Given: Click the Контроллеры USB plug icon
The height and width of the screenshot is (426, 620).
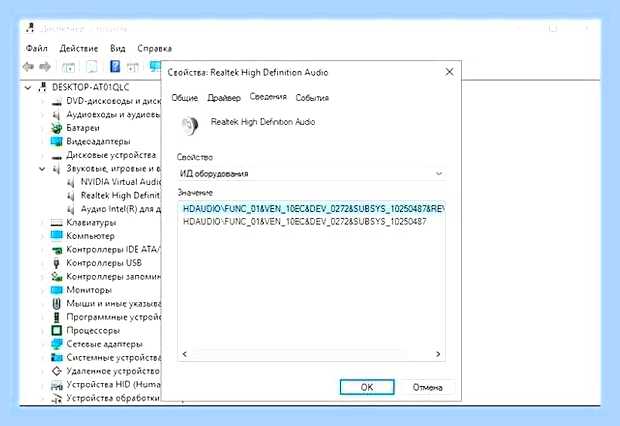Looking at the screenshot, I should [x=57, y=263].
